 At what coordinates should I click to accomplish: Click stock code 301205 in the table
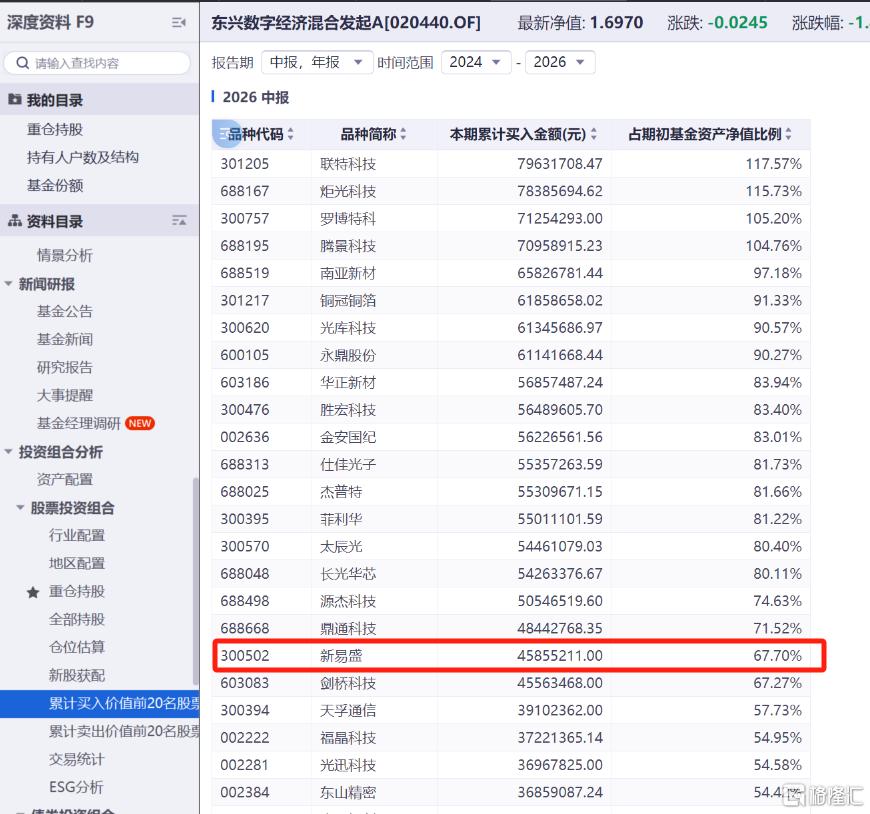(x=245, y=164)
